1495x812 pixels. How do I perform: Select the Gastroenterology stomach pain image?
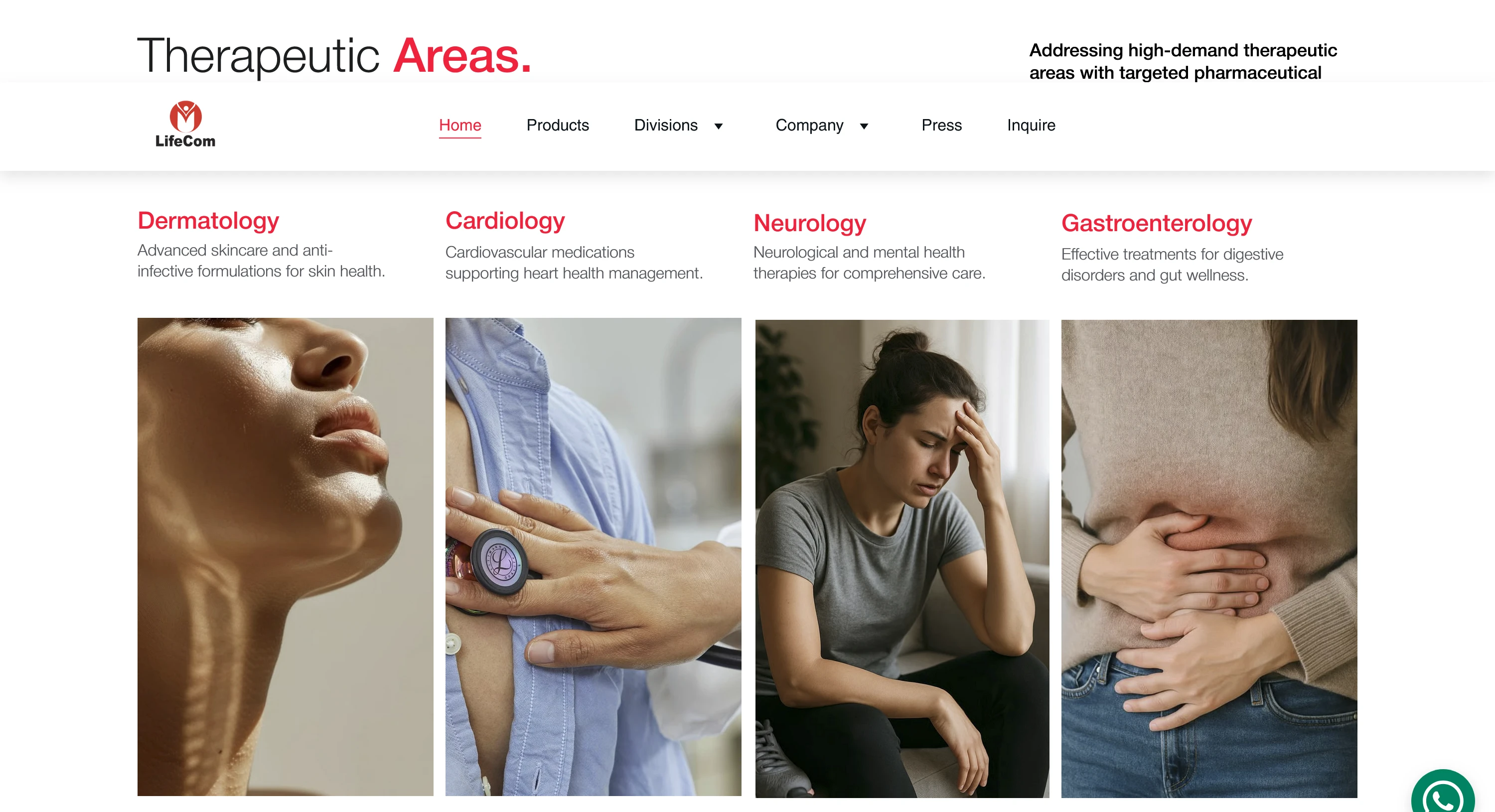(1209, 558)
